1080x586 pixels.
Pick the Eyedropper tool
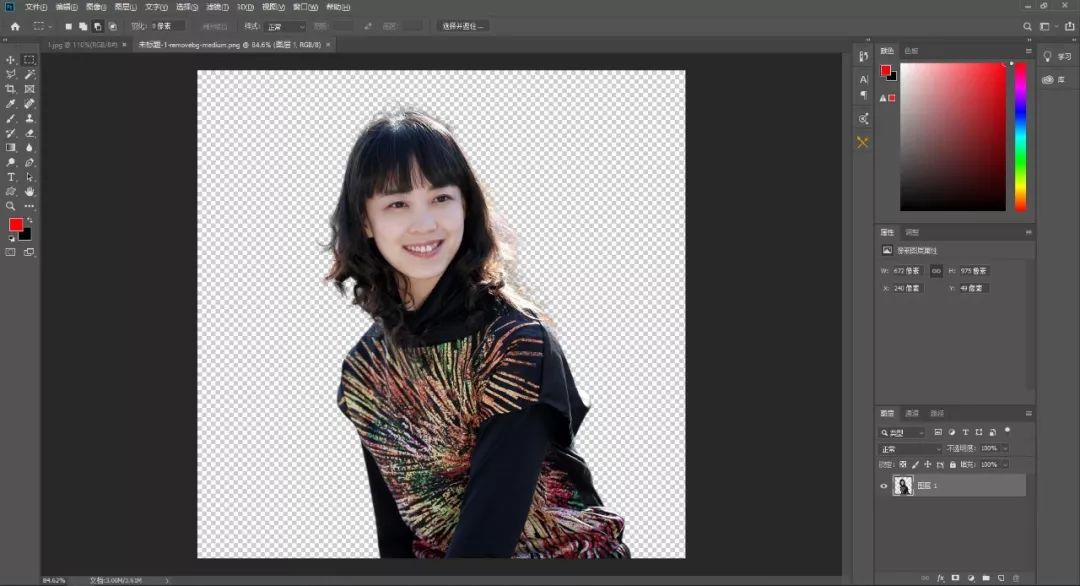(x=11, y=103)
